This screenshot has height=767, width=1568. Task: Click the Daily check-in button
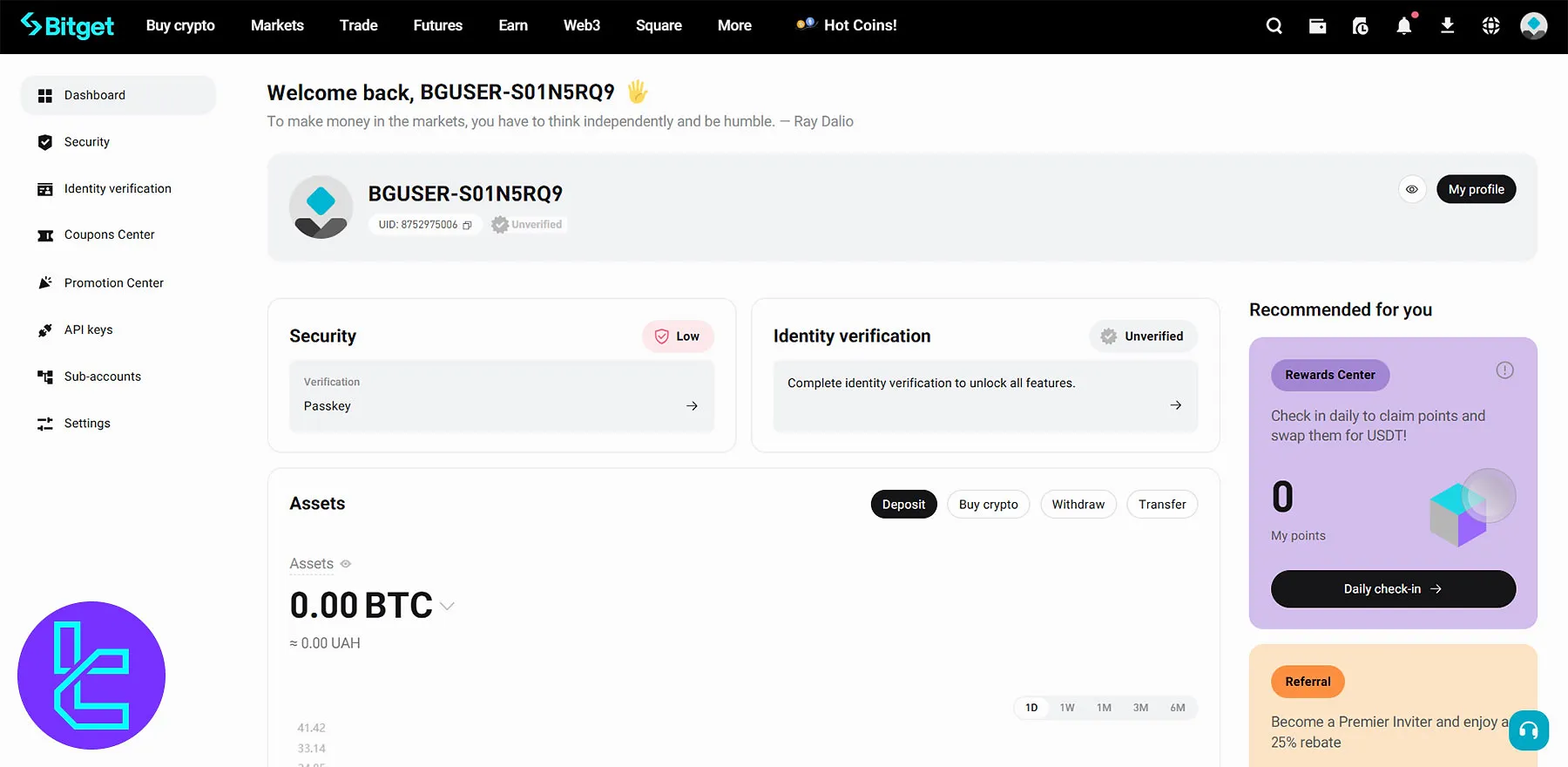(x=1393, y=589)
